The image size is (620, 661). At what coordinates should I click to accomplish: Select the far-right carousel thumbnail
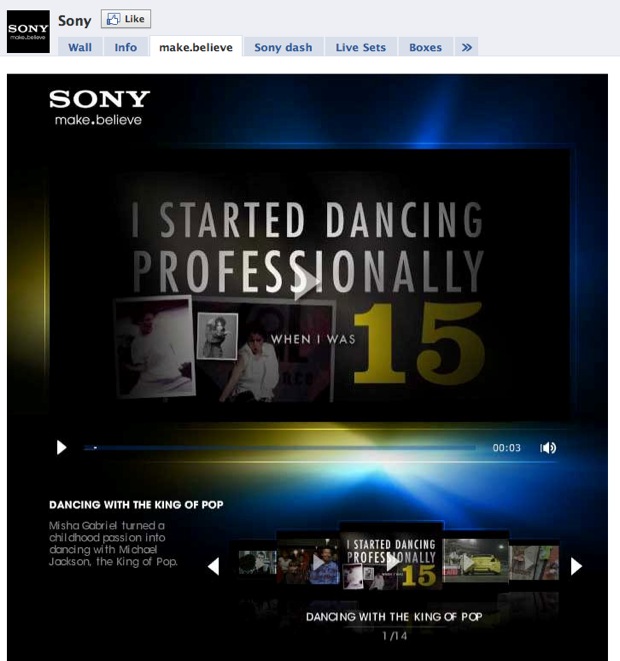[x=535, y=563]
